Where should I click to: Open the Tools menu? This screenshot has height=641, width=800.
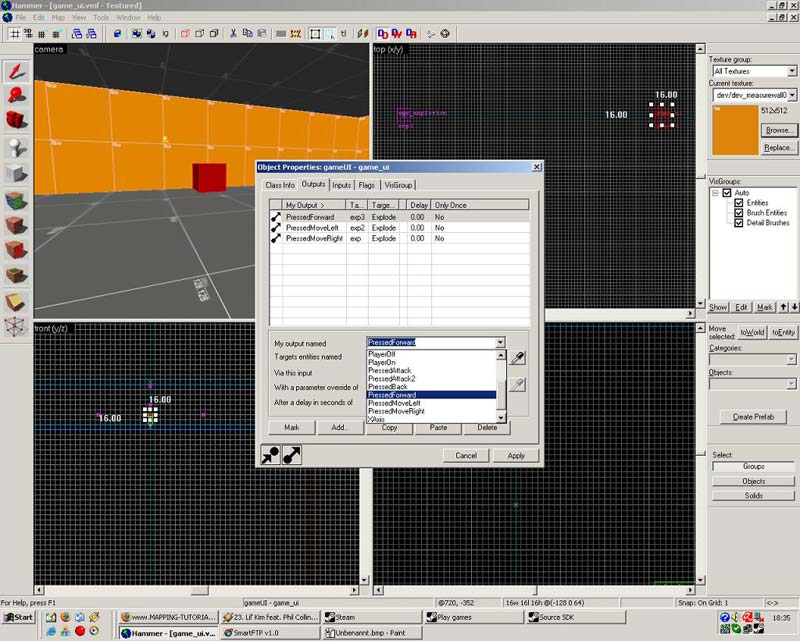(101, 17)
